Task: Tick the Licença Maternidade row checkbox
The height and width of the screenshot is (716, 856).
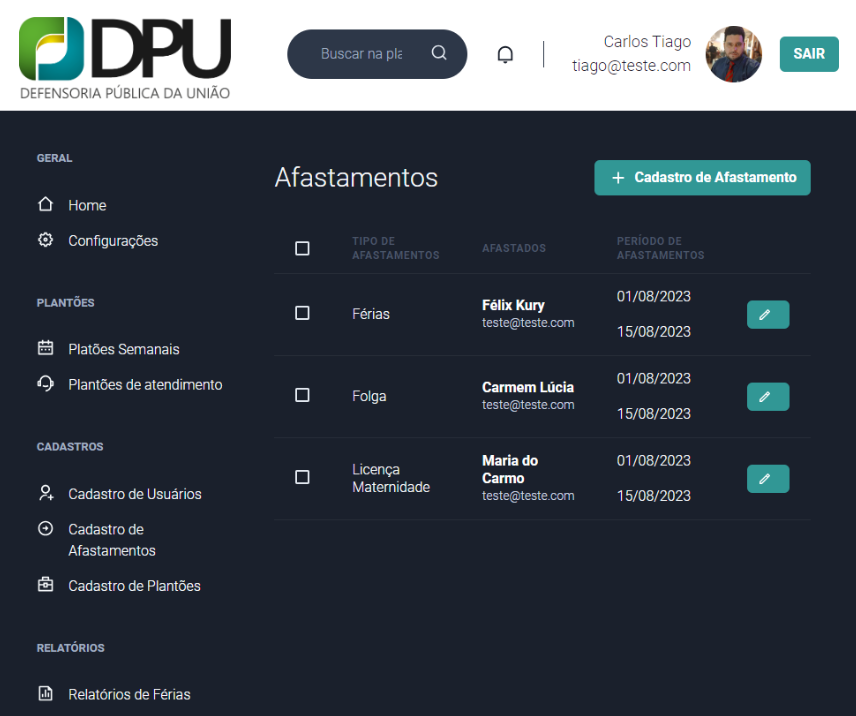Action: tap(302, 477)
